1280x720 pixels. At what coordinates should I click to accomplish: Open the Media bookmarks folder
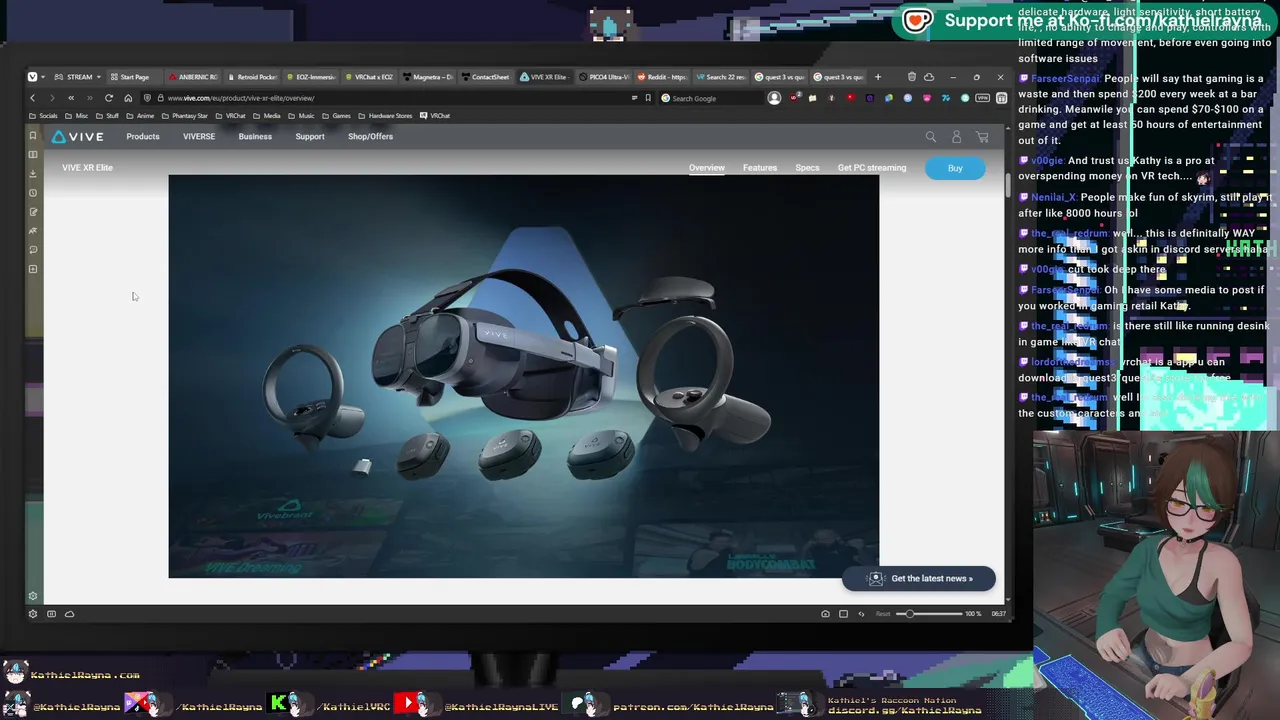(x=266, y=116)
